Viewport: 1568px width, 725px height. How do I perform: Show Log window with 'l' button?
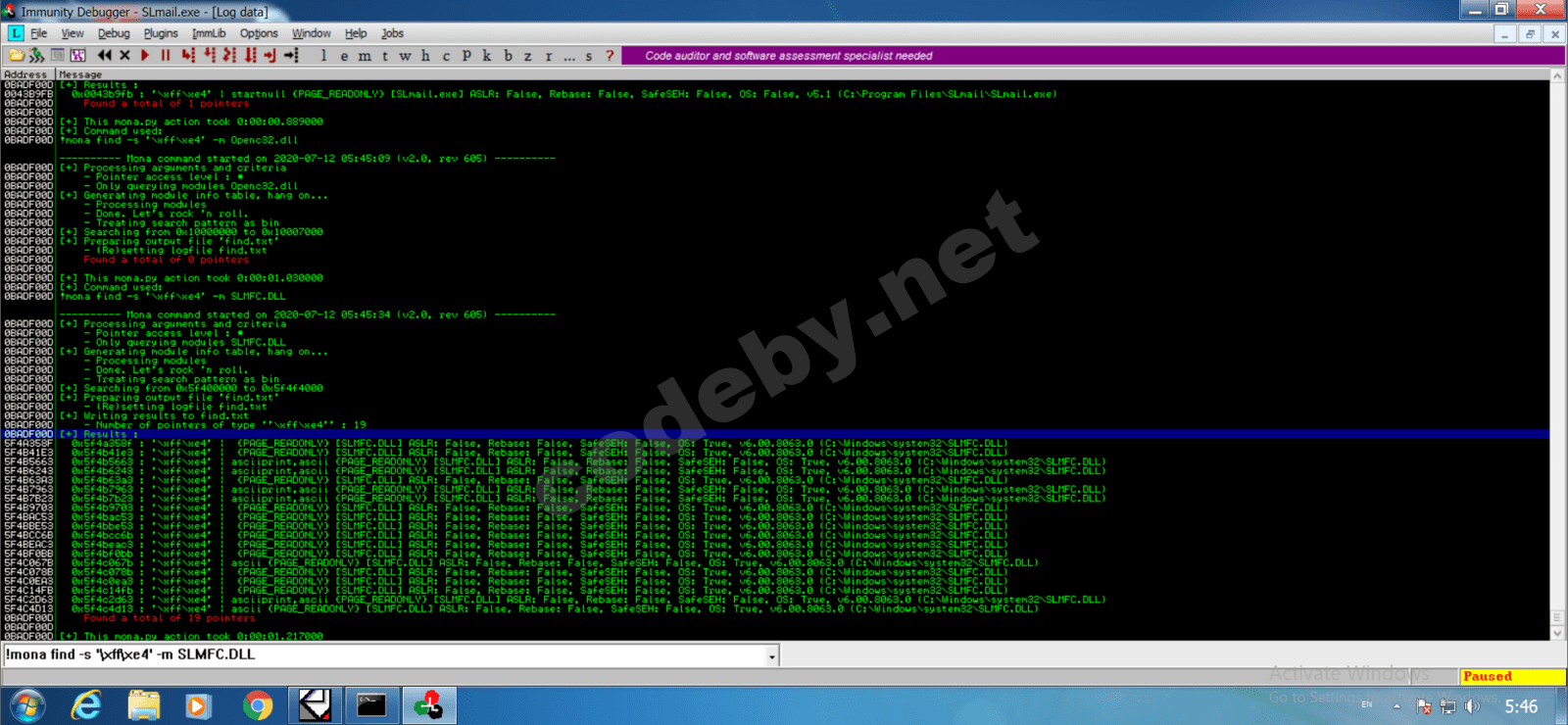[323, 56]
